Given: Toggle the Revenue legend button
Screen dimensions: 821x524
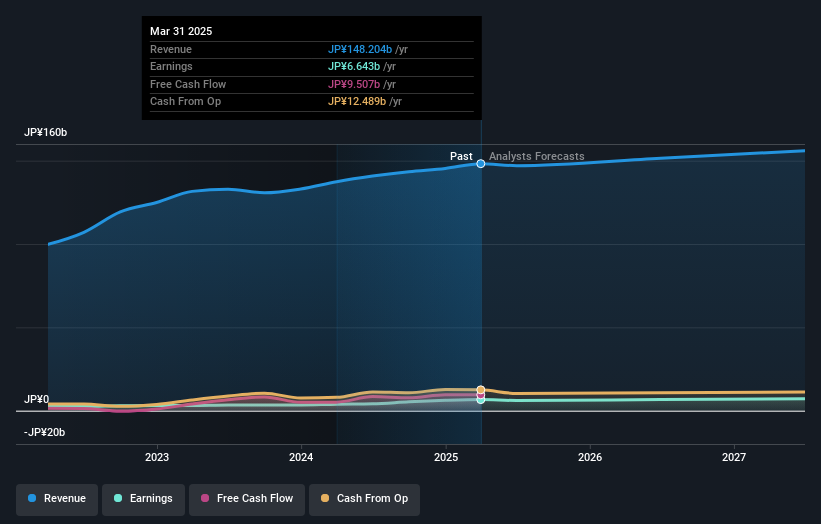Looking at the screenshot, I should coord(57,499).
